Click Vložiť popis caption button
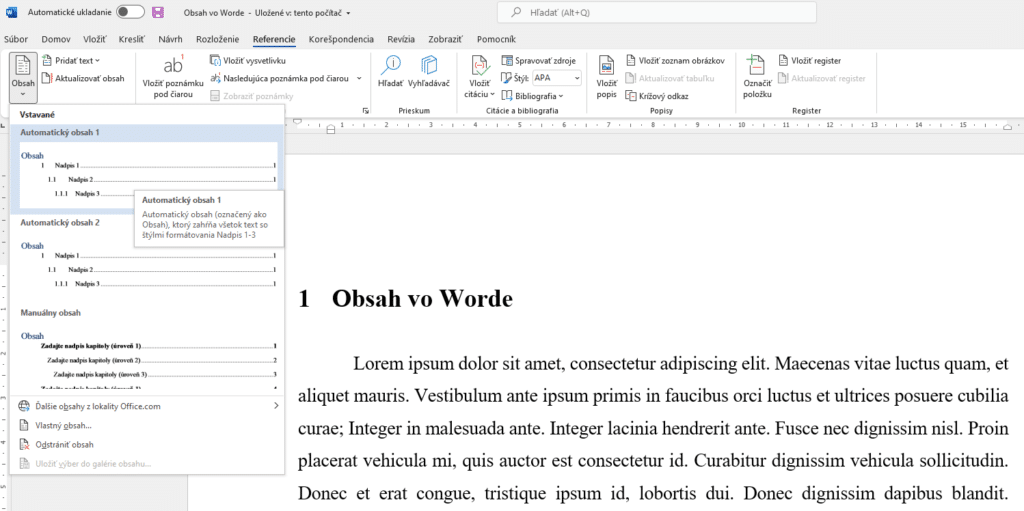This screenshot has height=511, width=1024. point(607,77)
